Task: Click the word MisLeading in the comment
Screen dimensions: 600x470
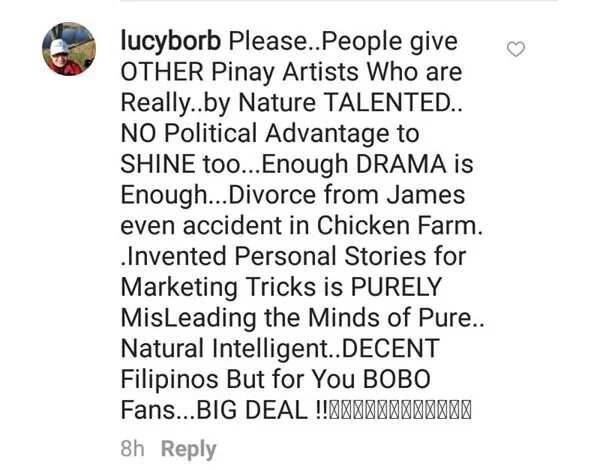Action: tap(188, 318)
